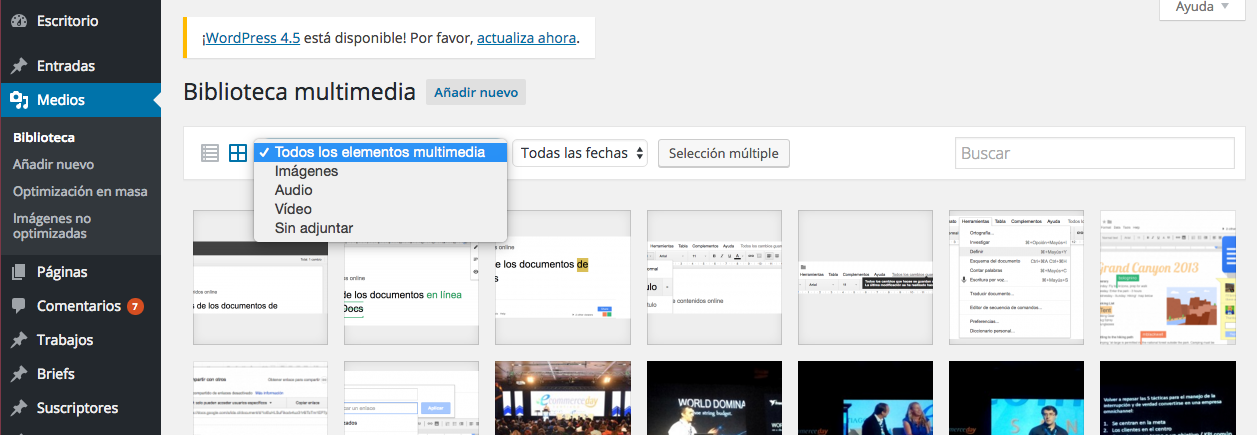Open the Biblioteca submenu item
Image resolution: width=1257 pixels, height=435 pixels.
coord(44,138)
